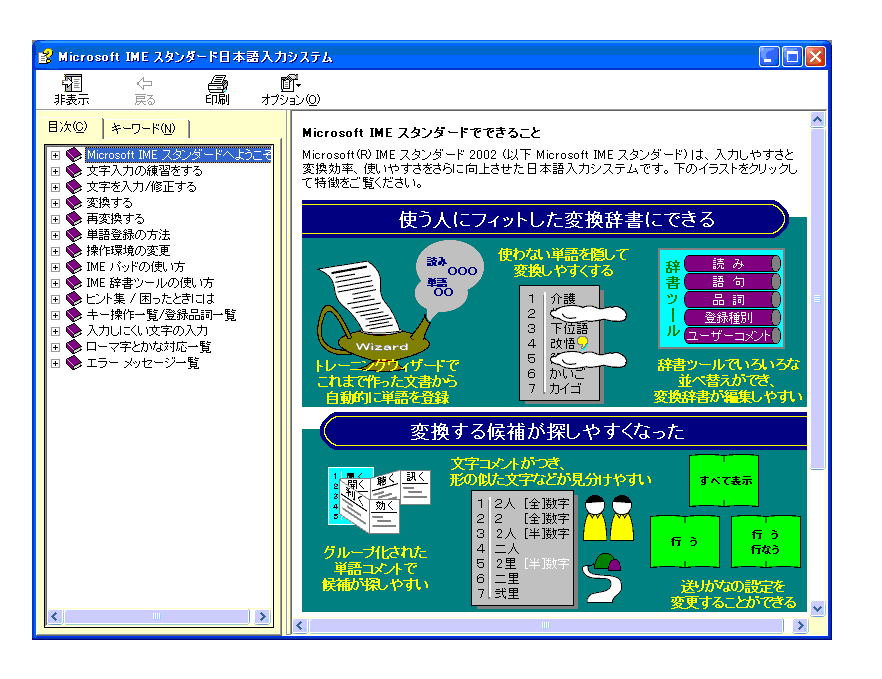
Task: Expand the エラー メッセージ一覧 node
Action: pyautogui.click(x=55, y=363)
